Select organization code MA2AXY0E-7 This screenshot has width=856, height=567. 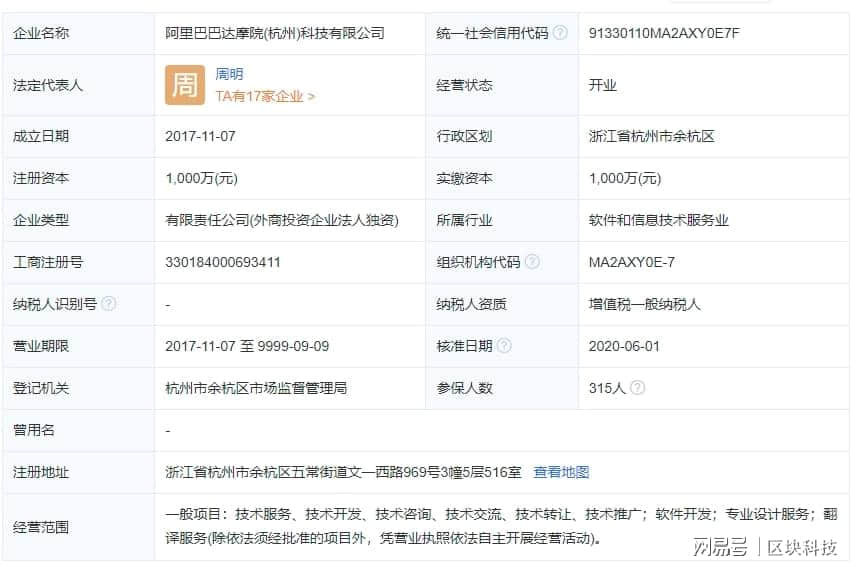click(x=632, y=262)
